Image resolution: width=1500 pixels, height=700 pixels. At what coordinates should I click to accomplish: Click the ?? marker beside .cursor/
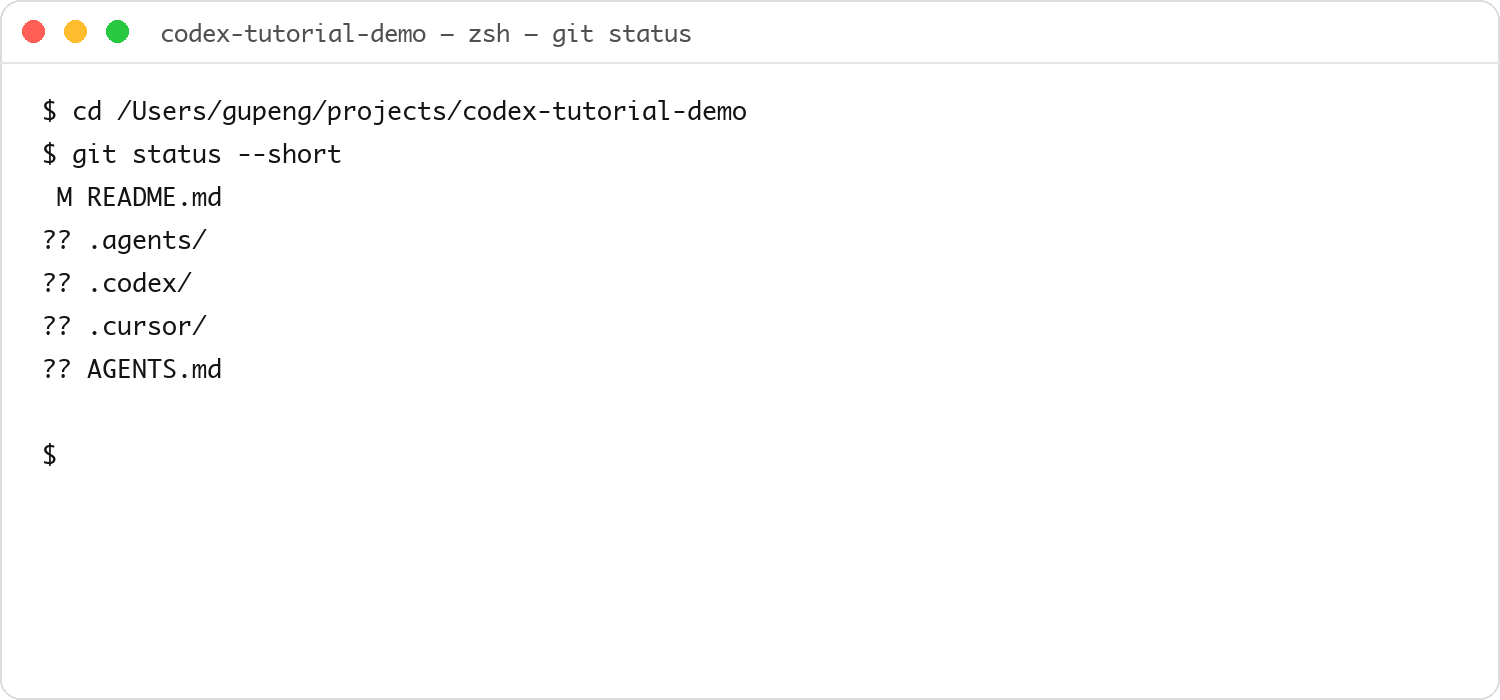(x=57, y=326)
